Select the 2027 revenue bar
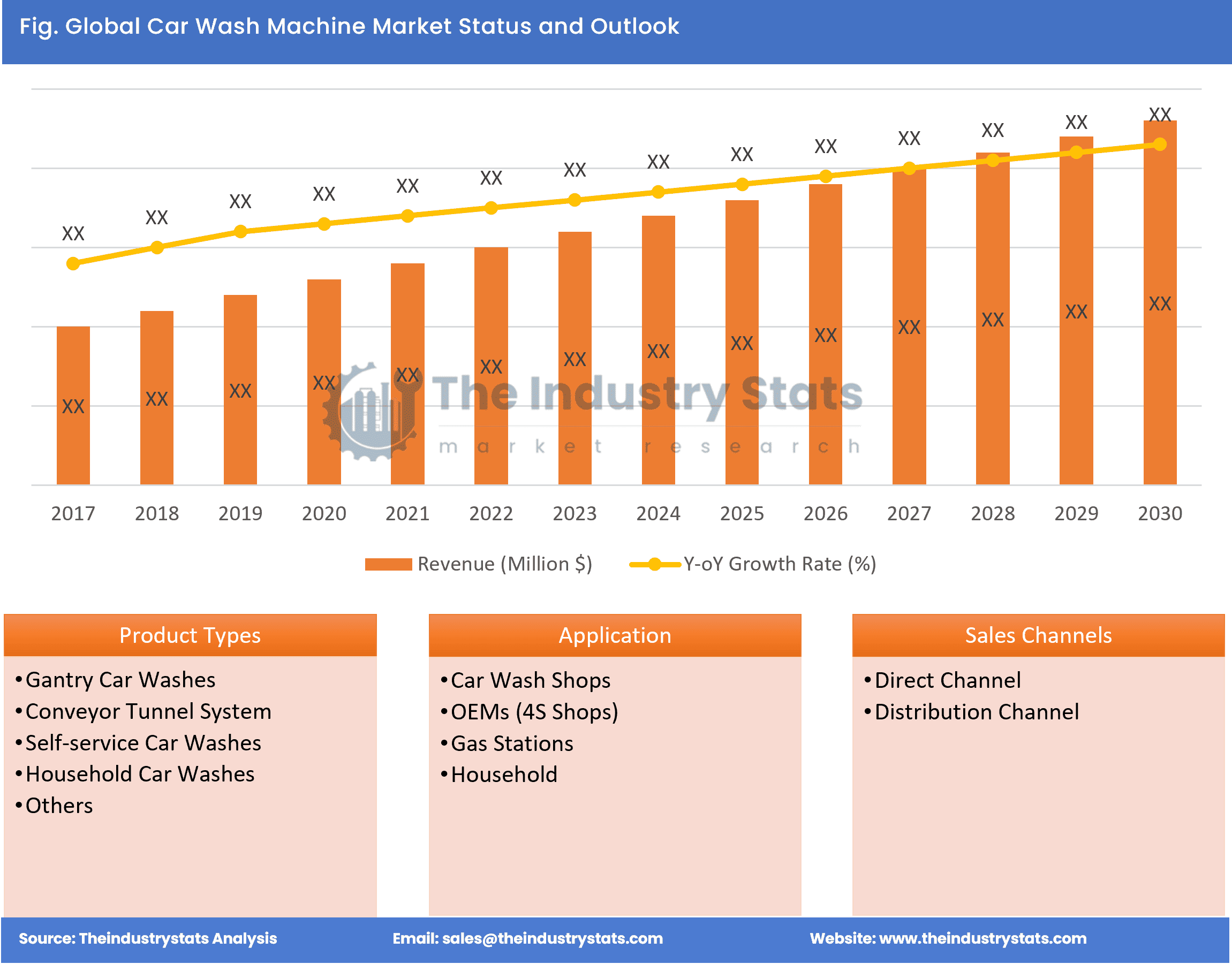Image resolution: width=1232 pixels, height=964 pixels. pyautogui.click(x=909, y=326)
